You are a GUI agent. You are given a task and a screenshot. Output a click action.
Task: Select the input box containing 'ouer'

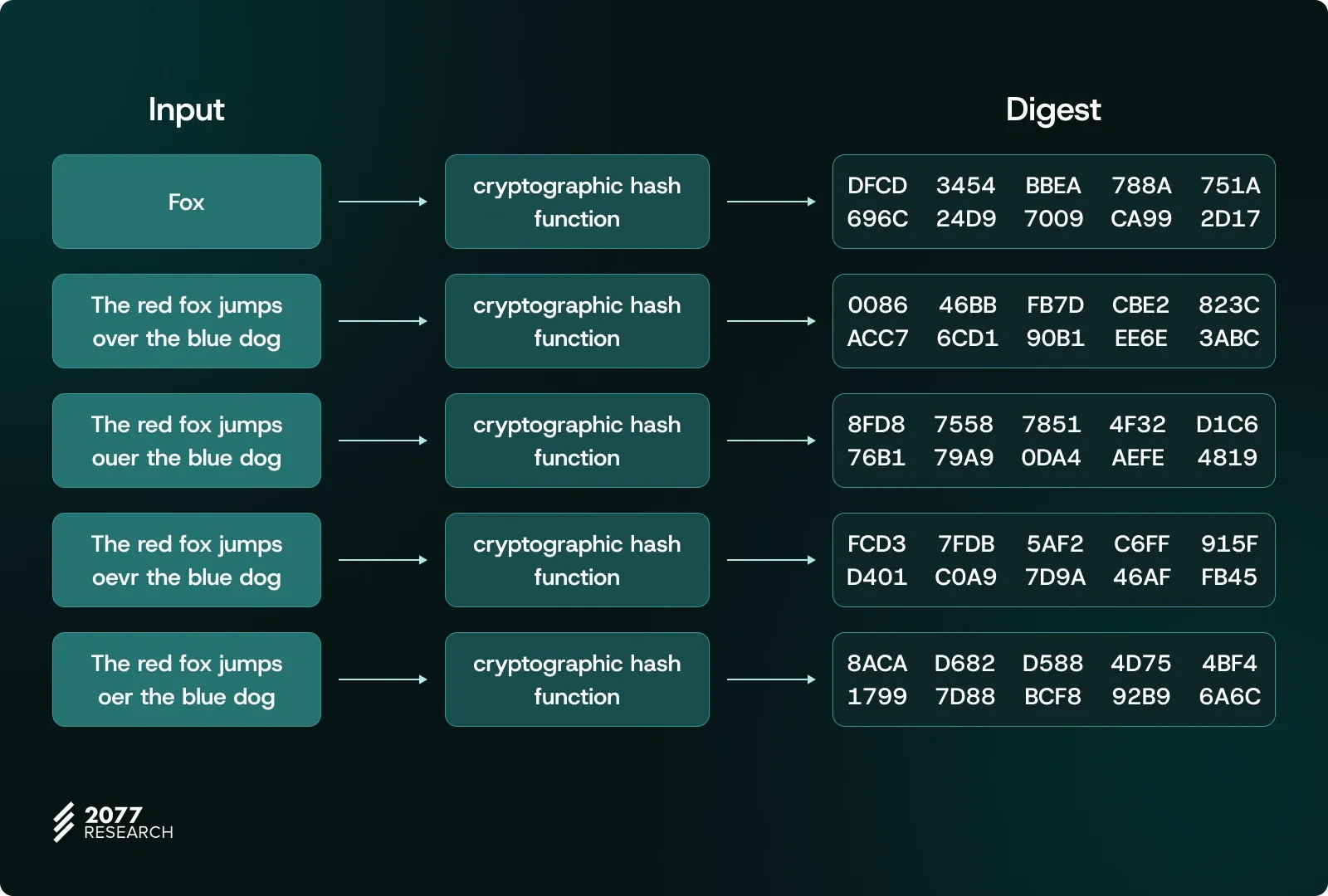point(187,441)
